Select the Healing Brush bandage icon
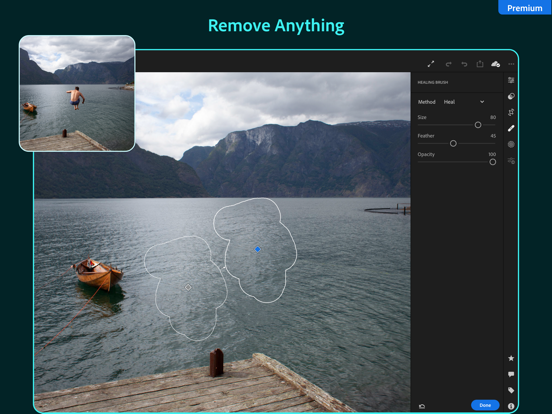This screenshot has height=414, width=552. point(511,128)
